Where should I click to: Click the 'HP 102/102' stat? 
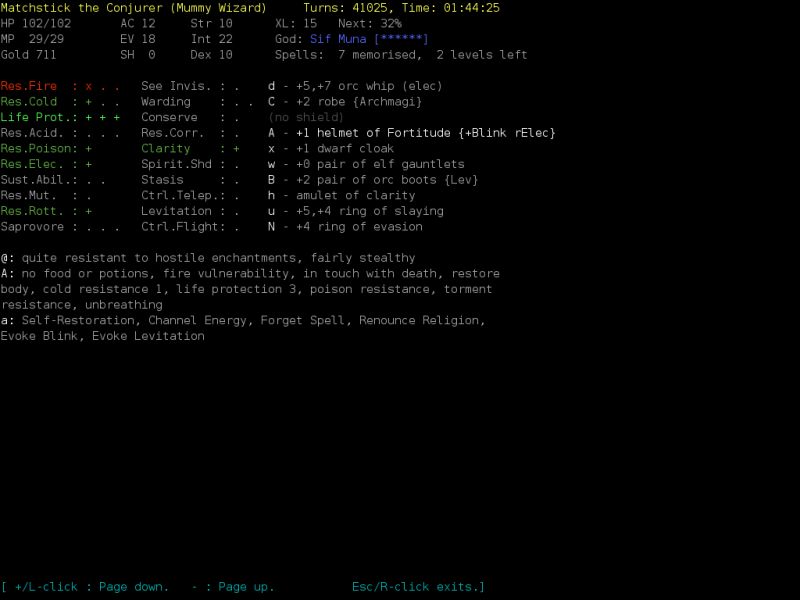[x=36, y=23]
